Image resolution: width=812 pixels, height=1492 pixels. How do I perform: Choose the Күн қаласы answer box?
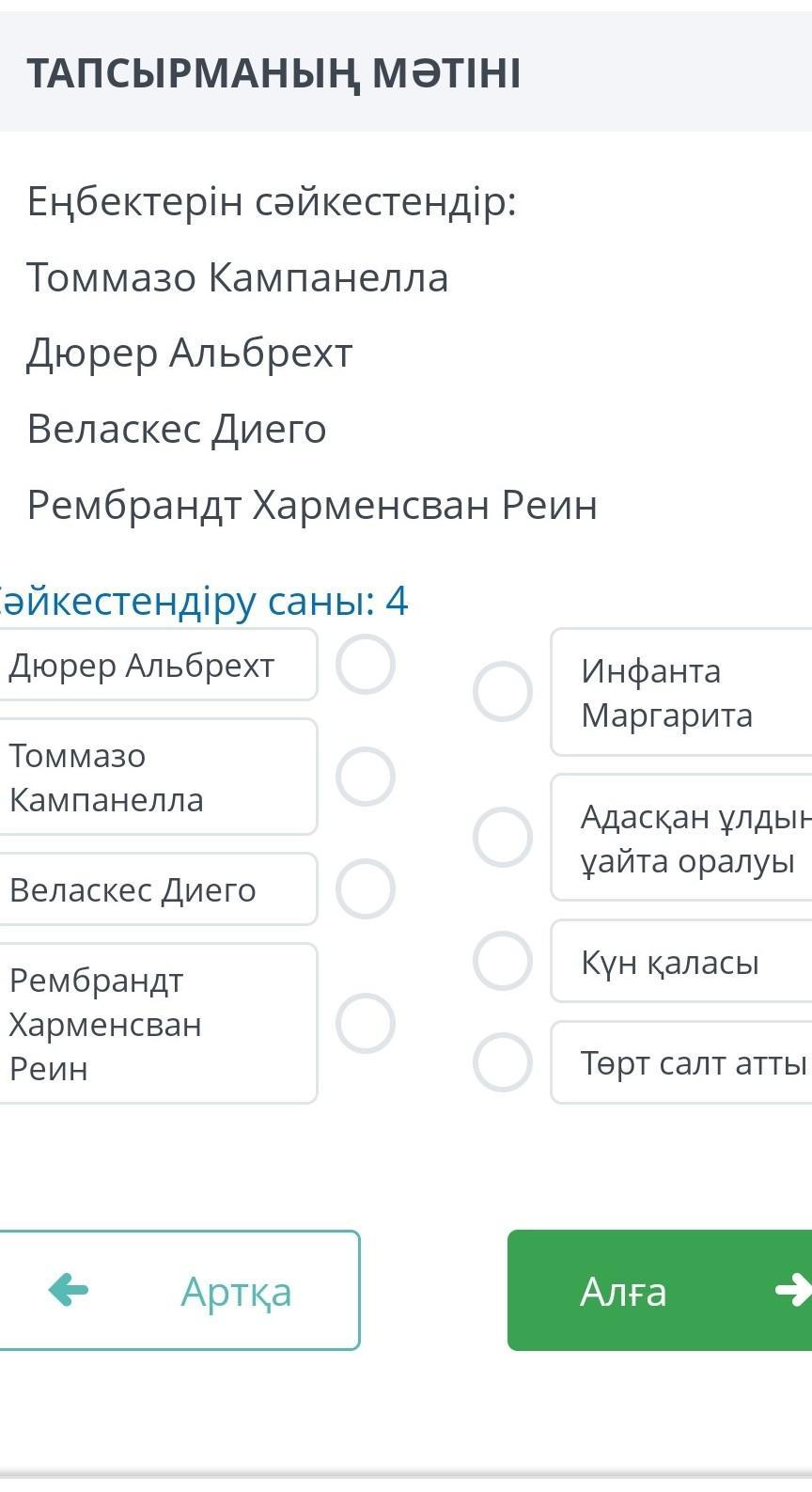pos(680,962)
